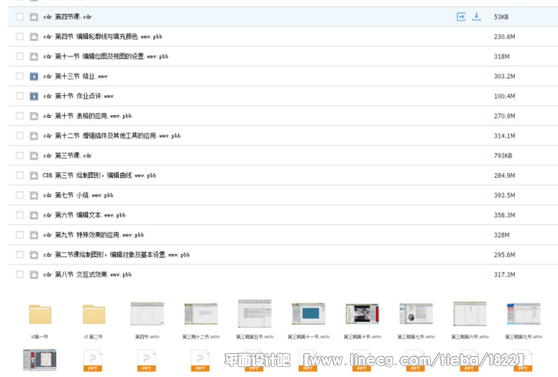Click the 393.5M file size value
The width and height of the screenshot is (558, 377).
pyautogui.click(x=504, y=195)
